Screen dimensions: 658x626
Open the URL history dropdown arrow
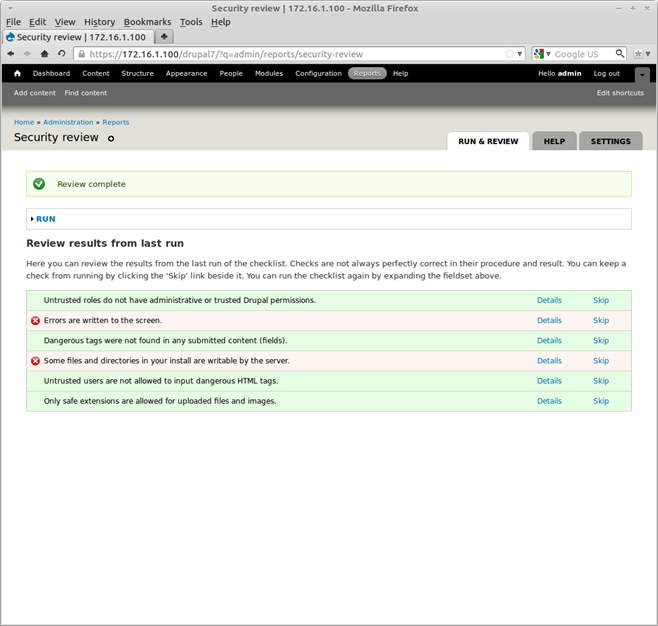pyautogui.click(x=520, y=54)
